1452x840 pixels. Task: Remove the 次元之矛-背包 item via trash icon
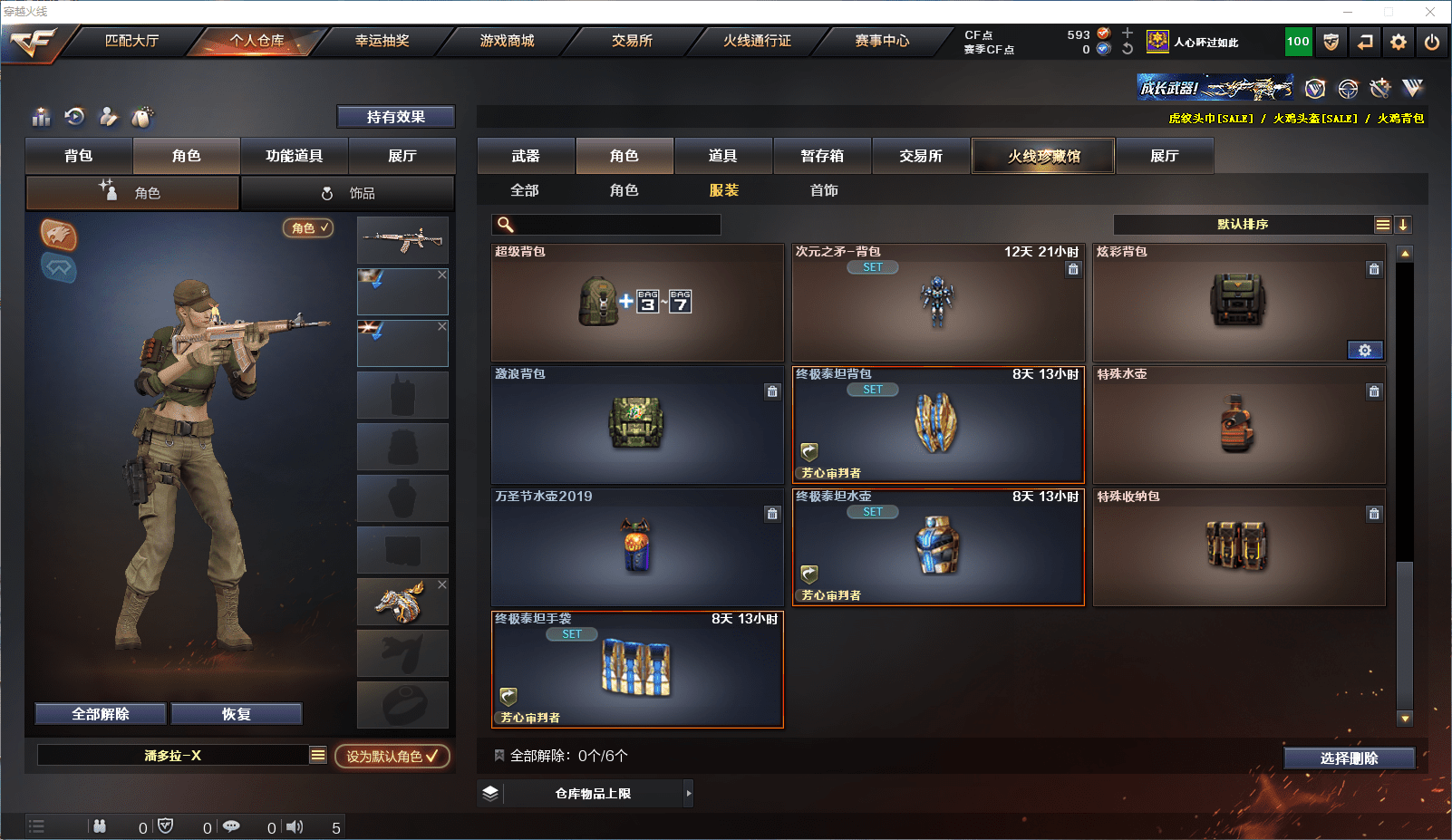tap(1073, 269)
